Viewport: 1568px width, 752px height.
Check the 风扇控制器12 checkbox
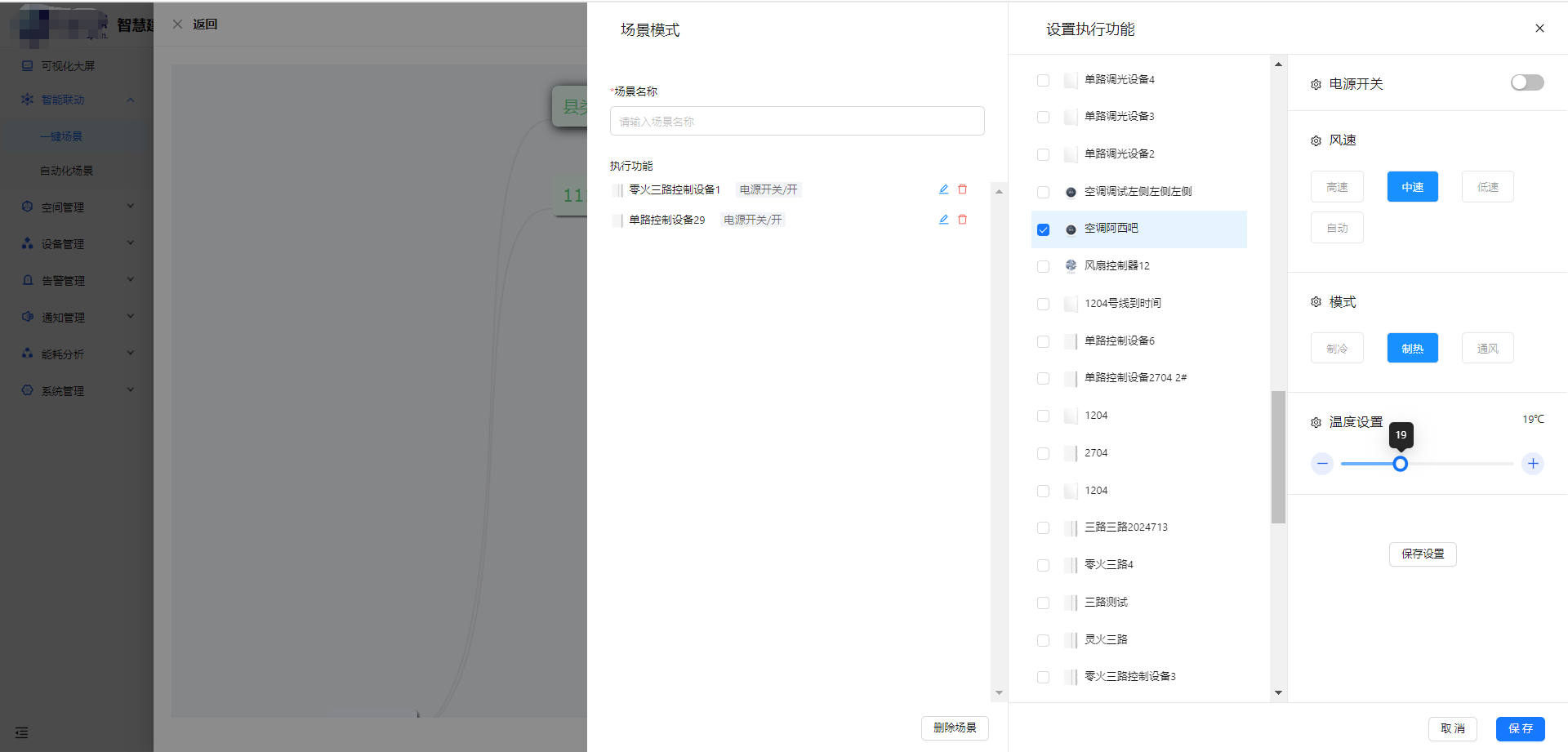tap(1043, 266)
